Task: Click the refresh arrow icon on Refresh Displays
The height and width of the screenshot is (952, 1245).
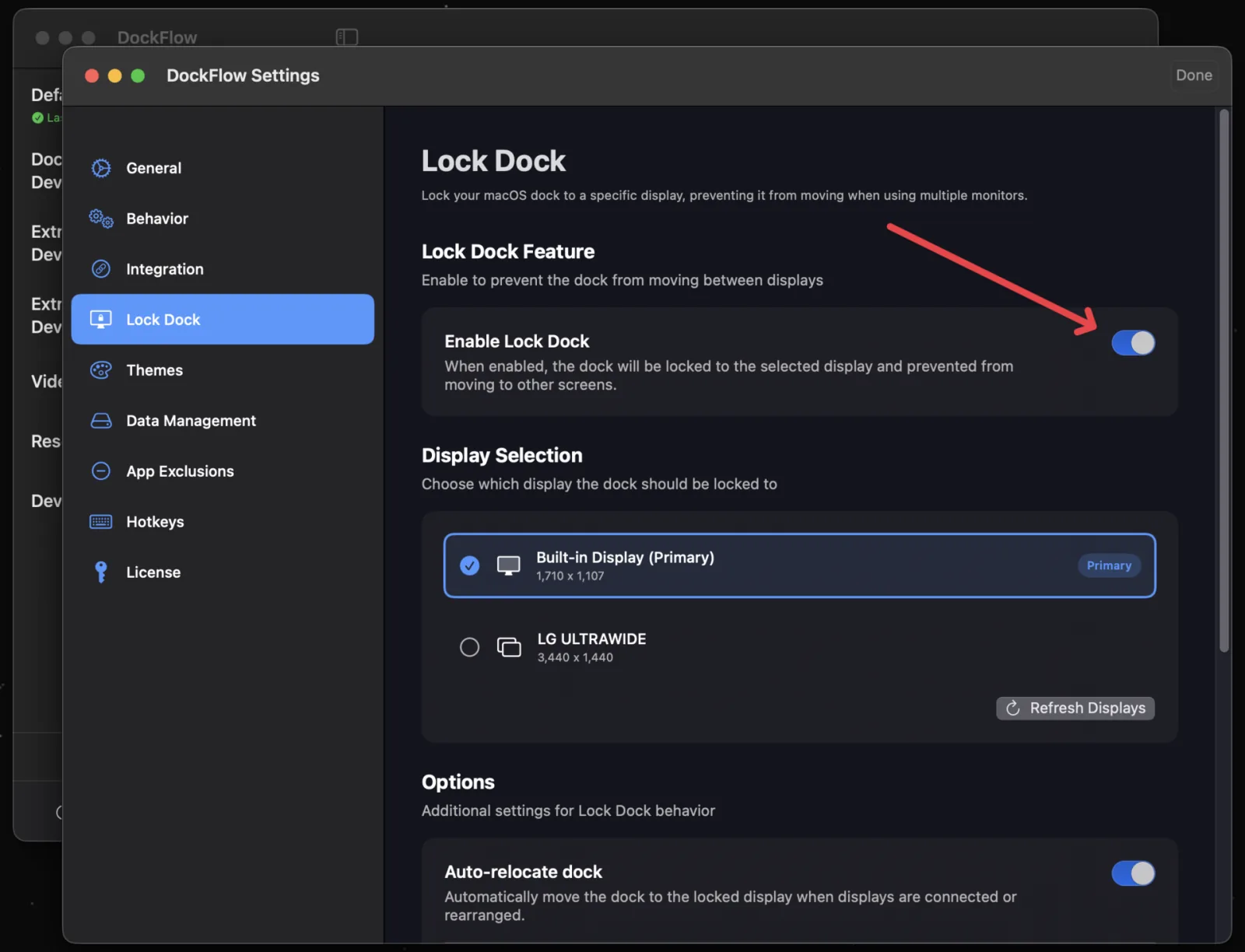Action: (1013, 709)
